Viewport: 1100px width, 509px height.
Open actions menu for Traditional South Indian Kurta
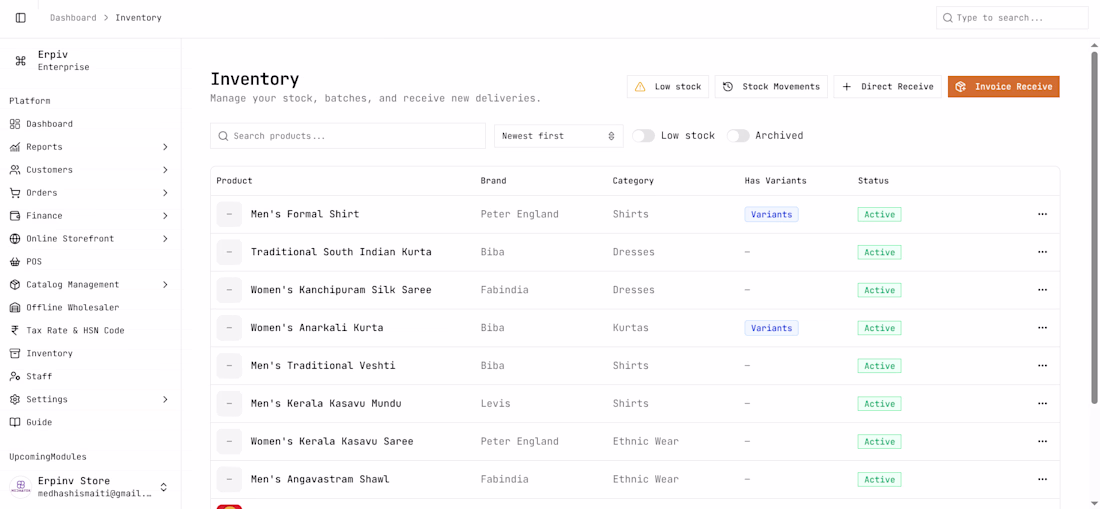[1042, 252]
